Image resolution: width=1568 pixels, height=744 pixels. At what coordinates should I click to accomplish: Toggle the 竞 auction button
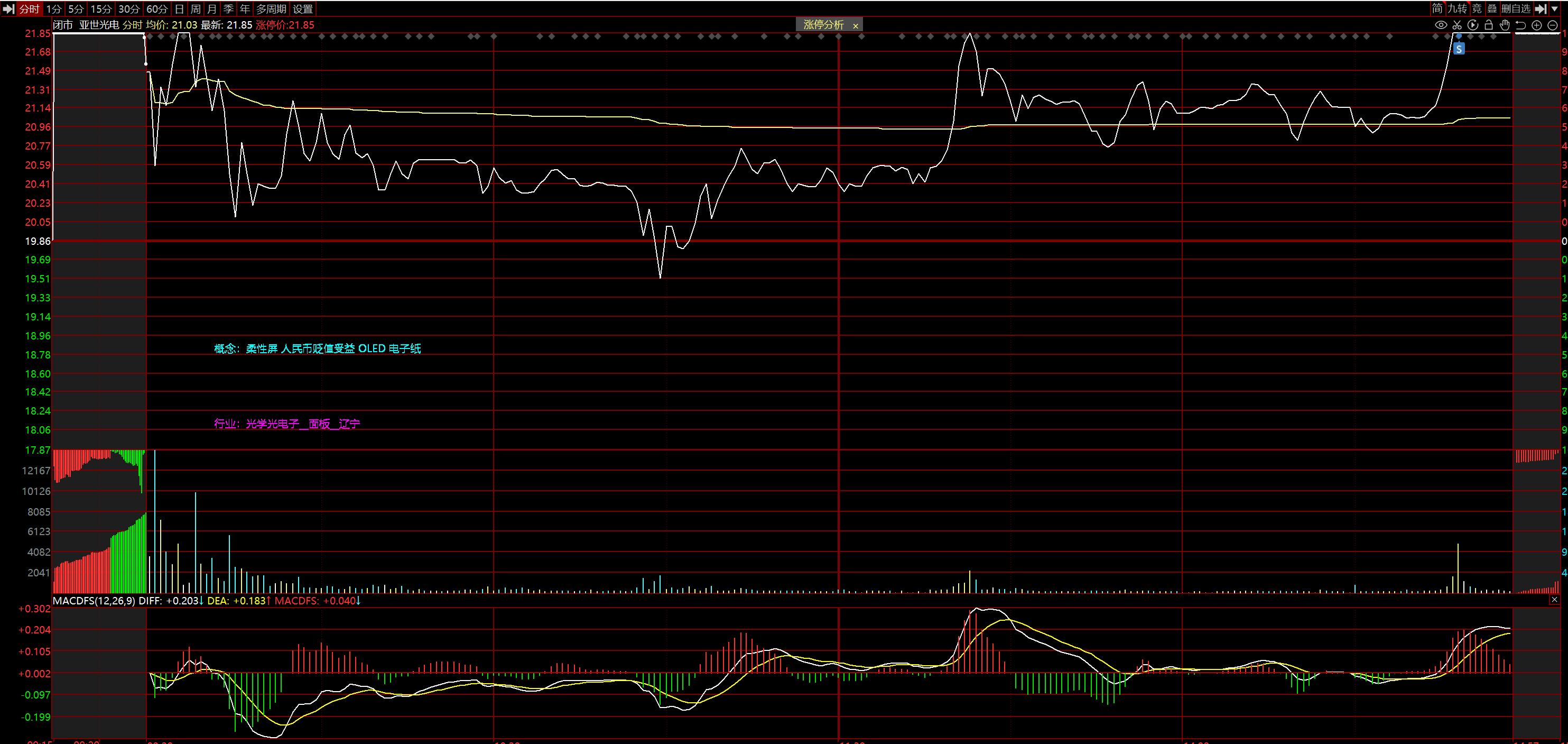(x=1477, y=8)
